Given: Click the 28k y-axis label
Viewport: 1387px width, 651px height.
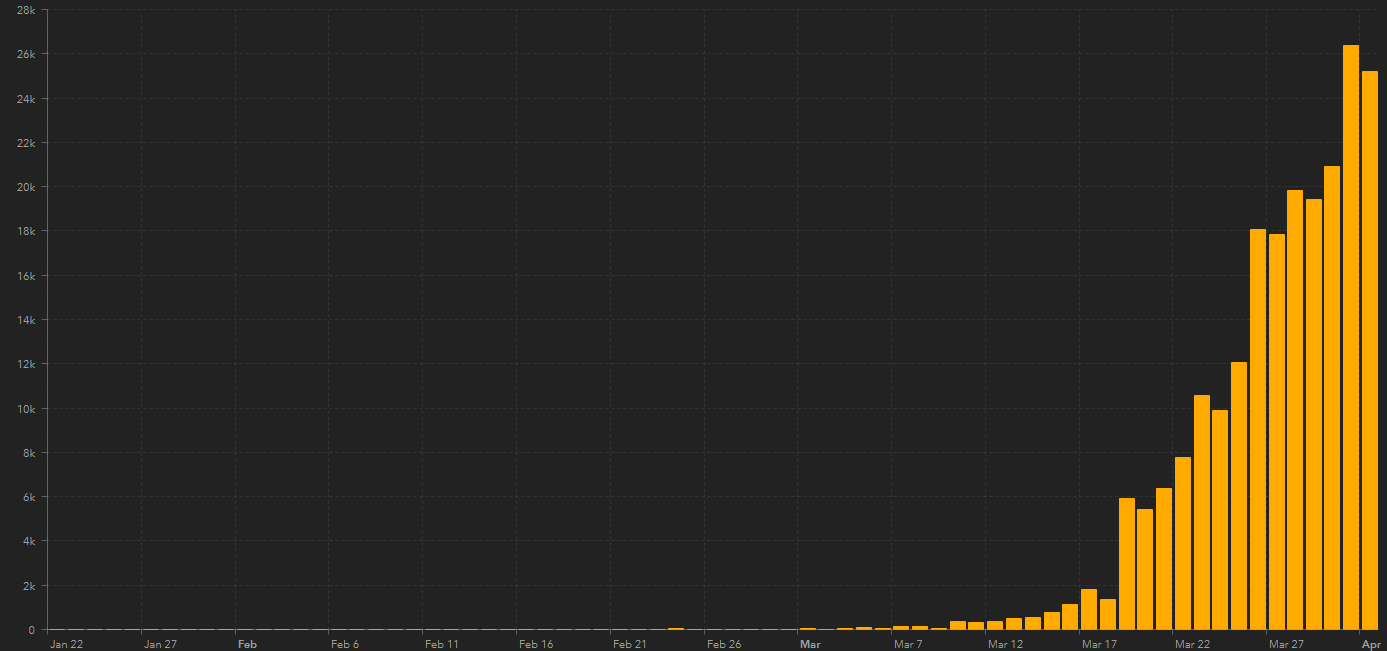Looking at the screenshot, I should click(x=26, y=10).
